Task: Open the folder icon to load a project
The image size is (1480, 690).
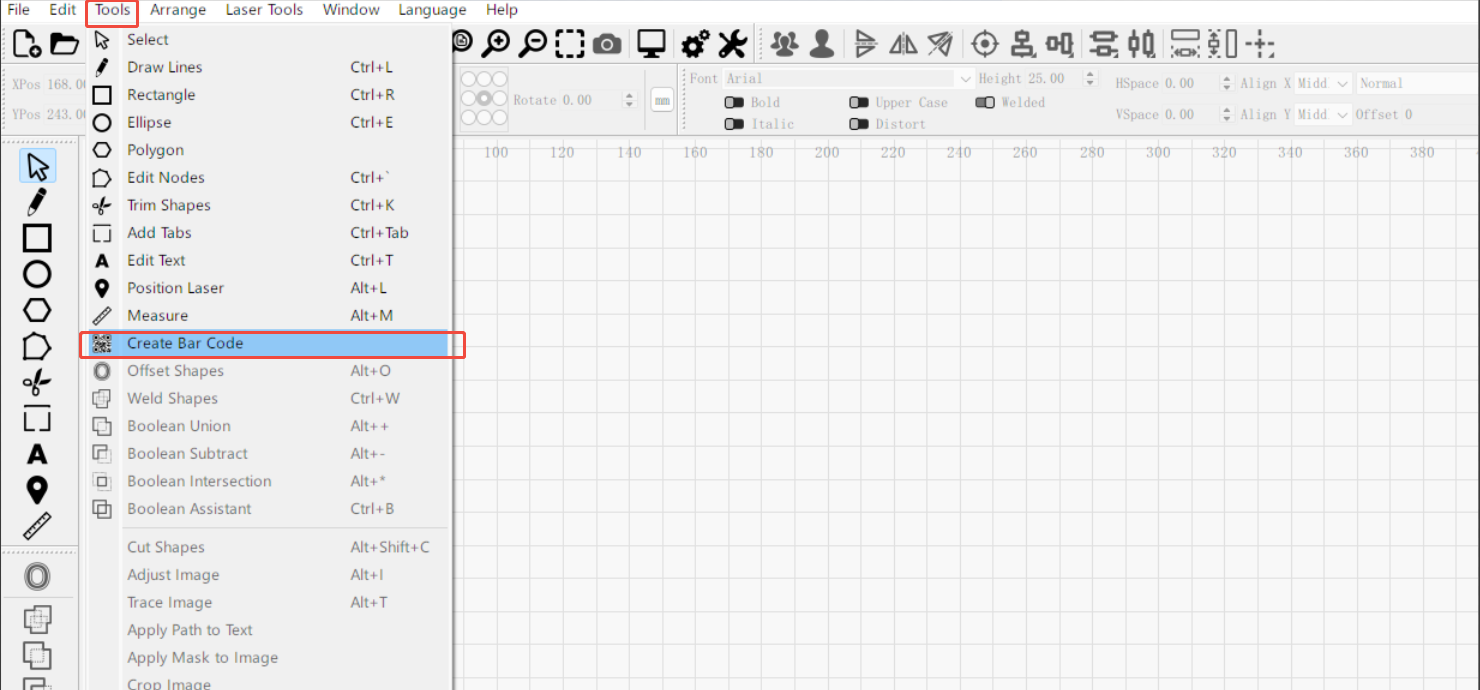Action: click(64, 44)
